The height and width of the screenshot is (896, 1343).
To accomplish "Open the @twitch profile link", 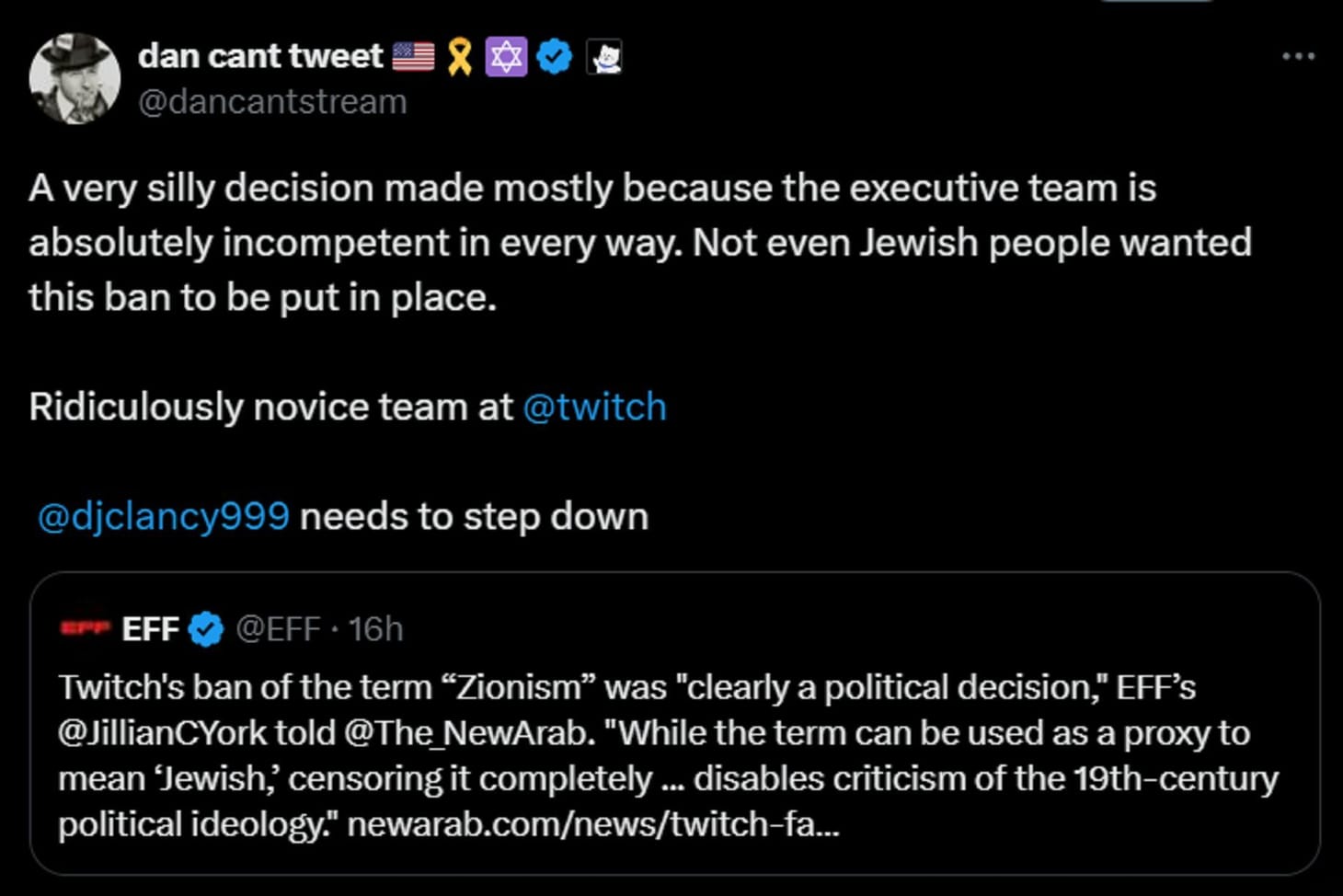I will [595, 405].
